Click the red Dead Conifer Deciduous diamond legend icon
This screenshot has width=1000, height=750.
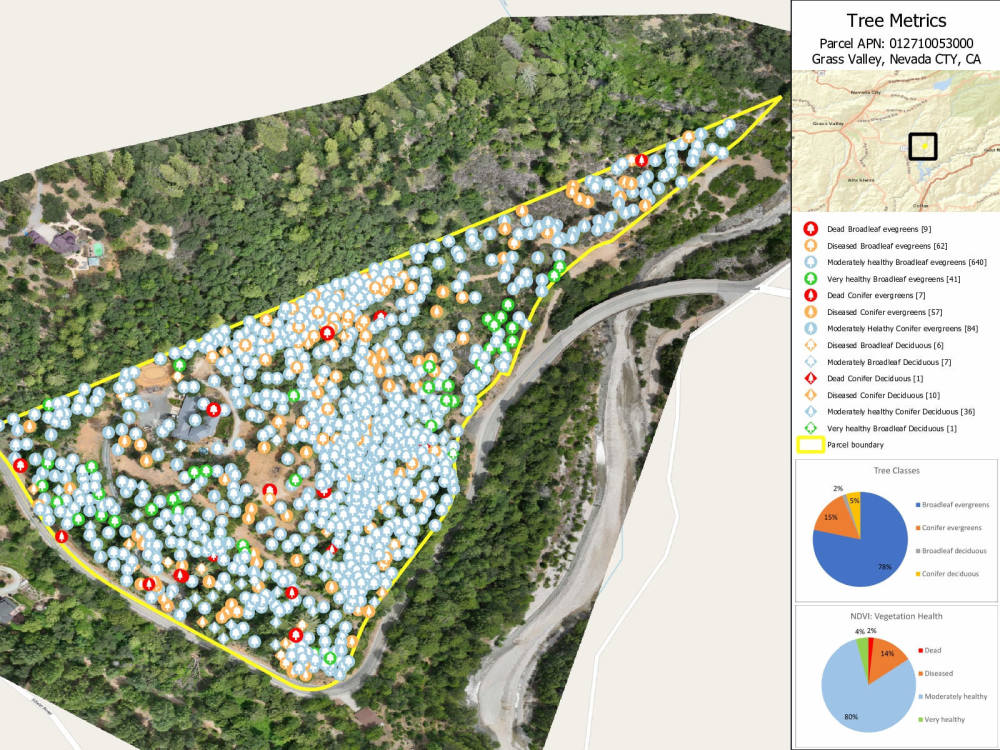pyautogui.click(x=811, y=378)
